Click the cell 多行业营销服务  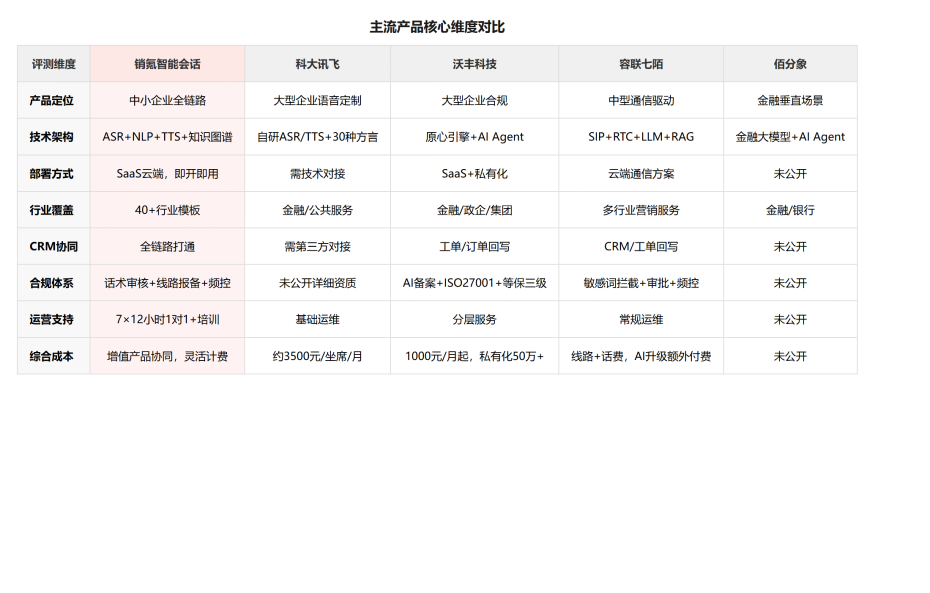click(641, 210)
